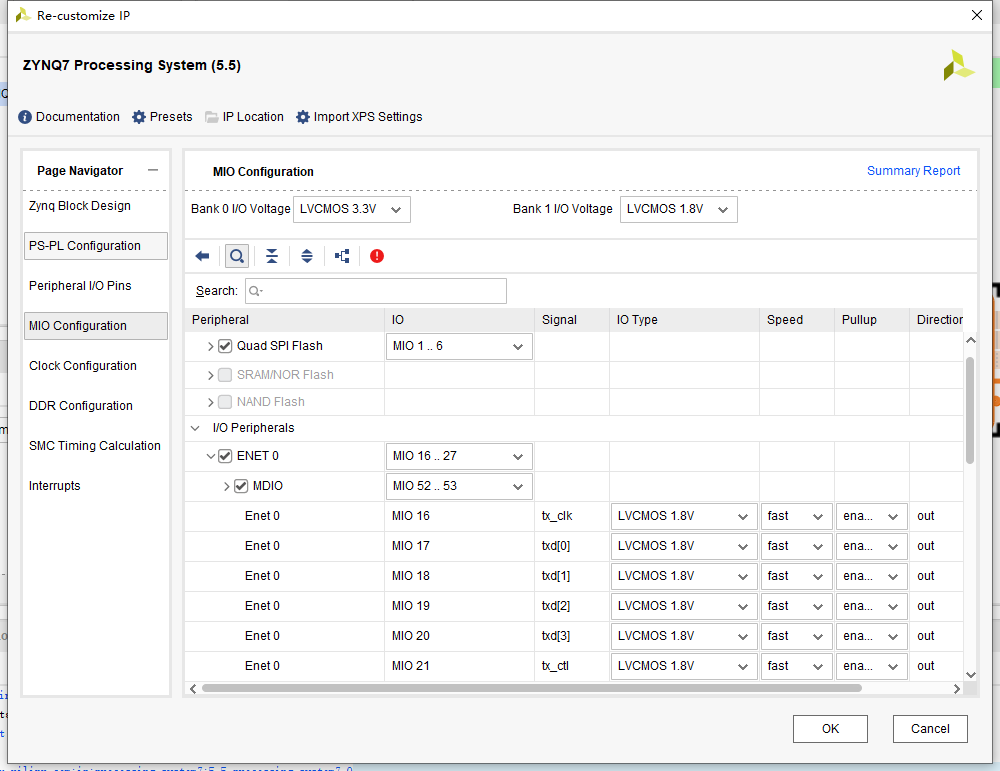Image resolution: width=1000 pixels, height=771 pixels.
Task: Open IO Type dropdown for MIO 19
Action: (684, 606)
